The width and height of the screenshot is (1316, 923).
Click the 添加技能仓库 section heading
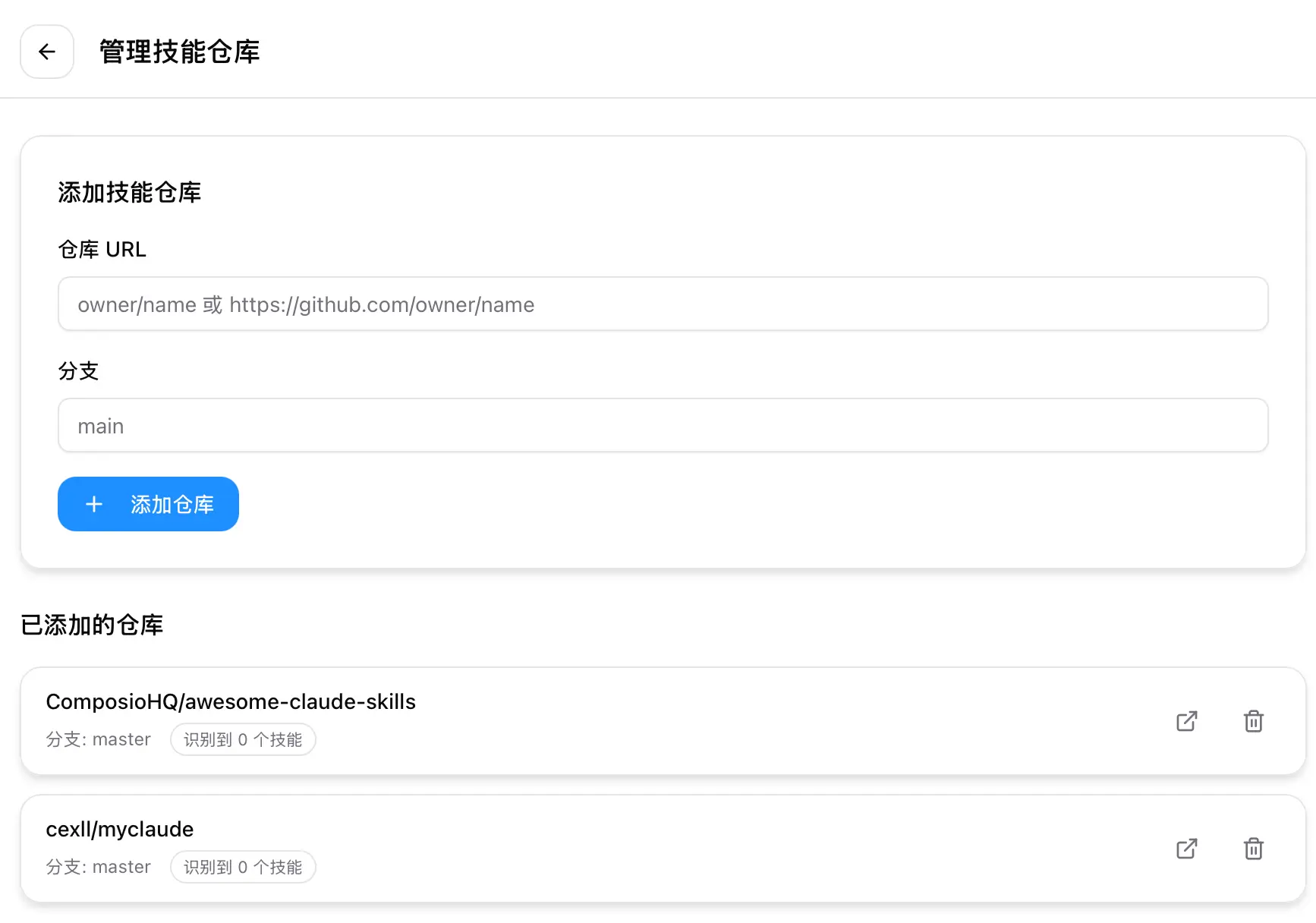(x=130, y=193)
